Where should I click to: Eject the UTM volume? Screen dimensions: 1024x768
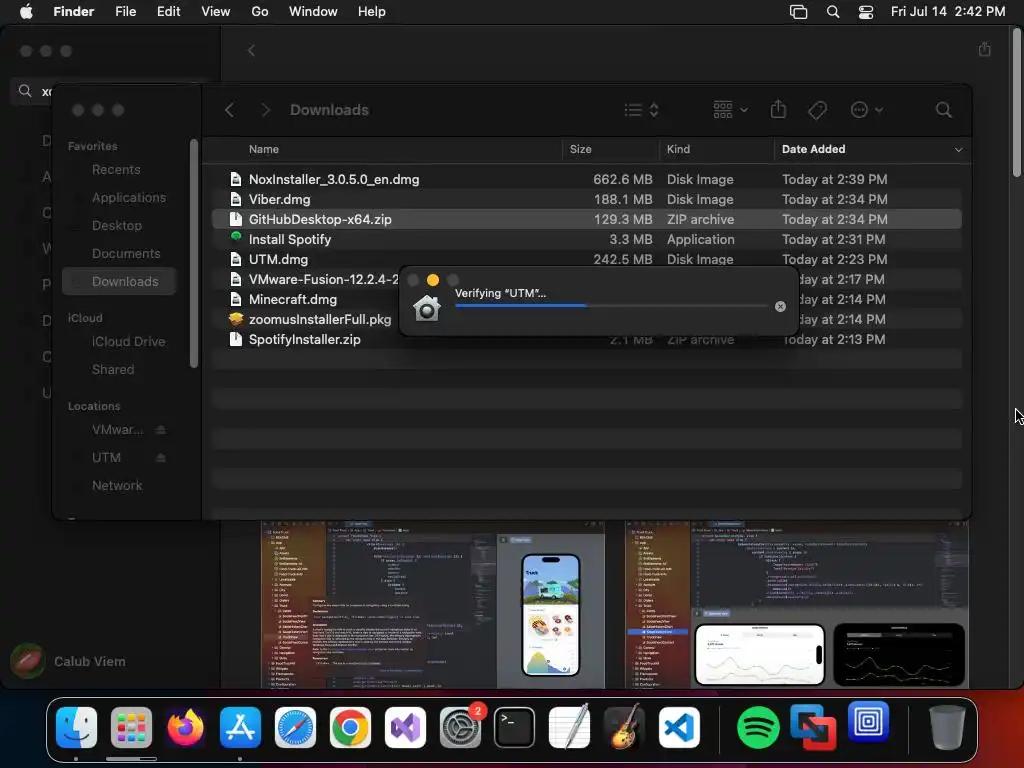tap(161, 457)
